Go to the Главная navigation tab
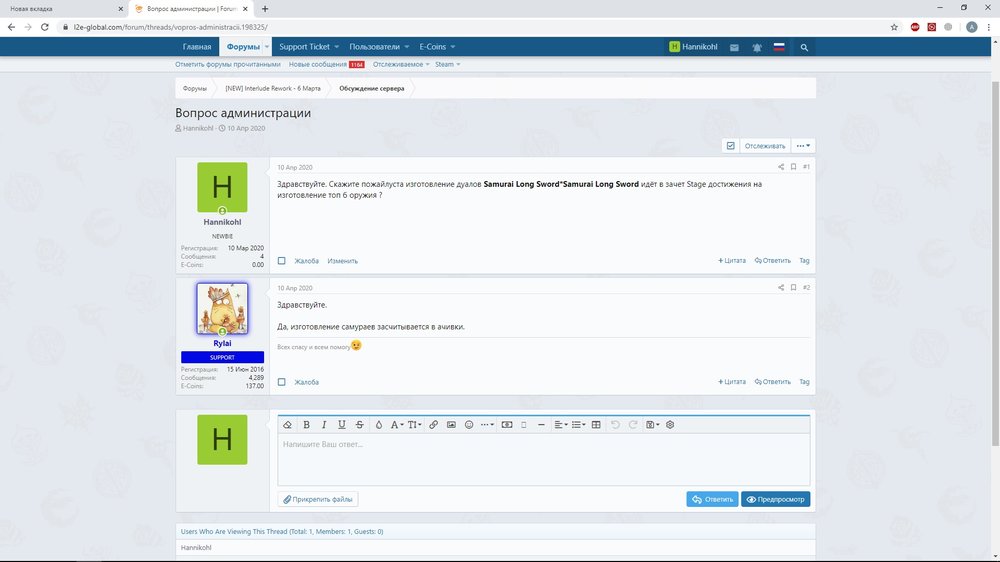Viewport: 1000px width, 562px height. 197,47
